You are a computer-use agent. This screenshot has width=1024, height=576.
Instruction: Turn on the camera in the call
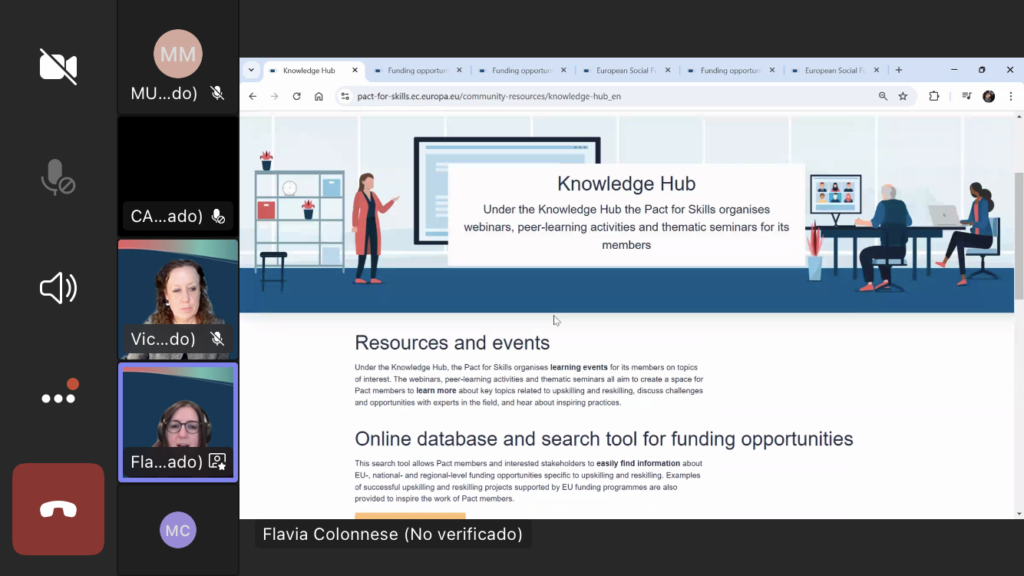point(58,66)
